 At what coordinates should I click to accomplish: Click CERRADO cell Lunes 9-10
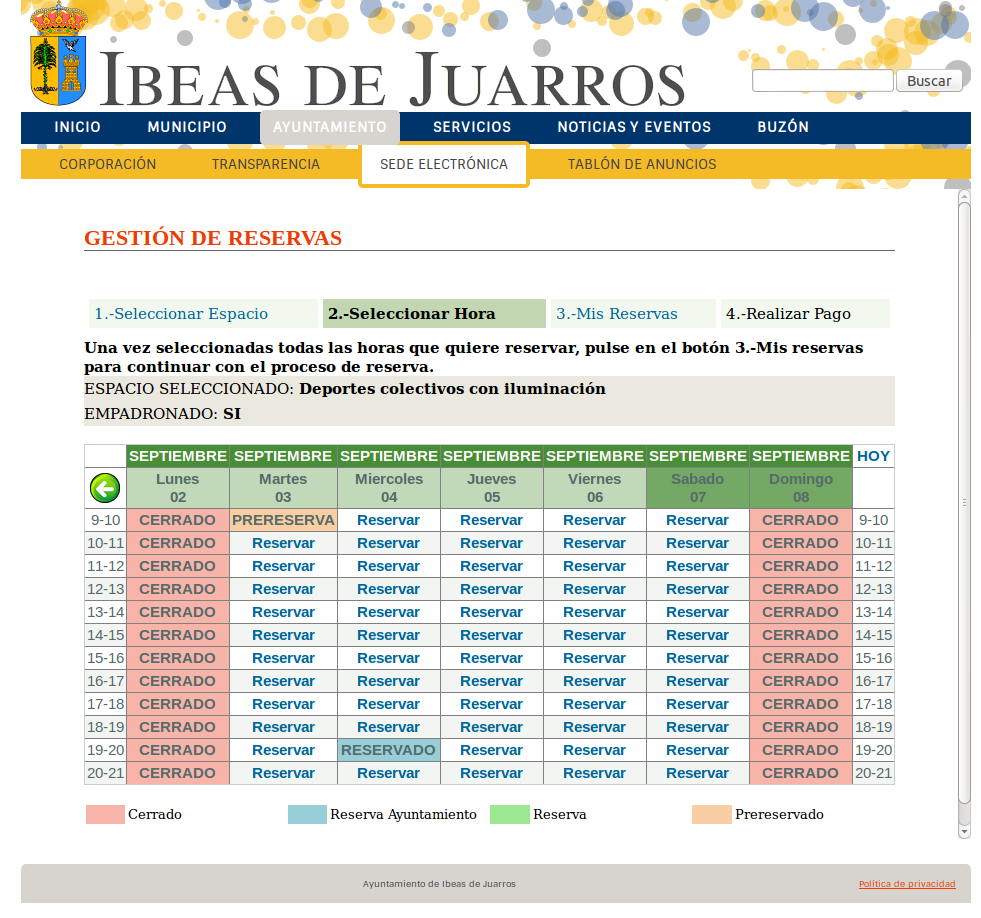point(178,520)
